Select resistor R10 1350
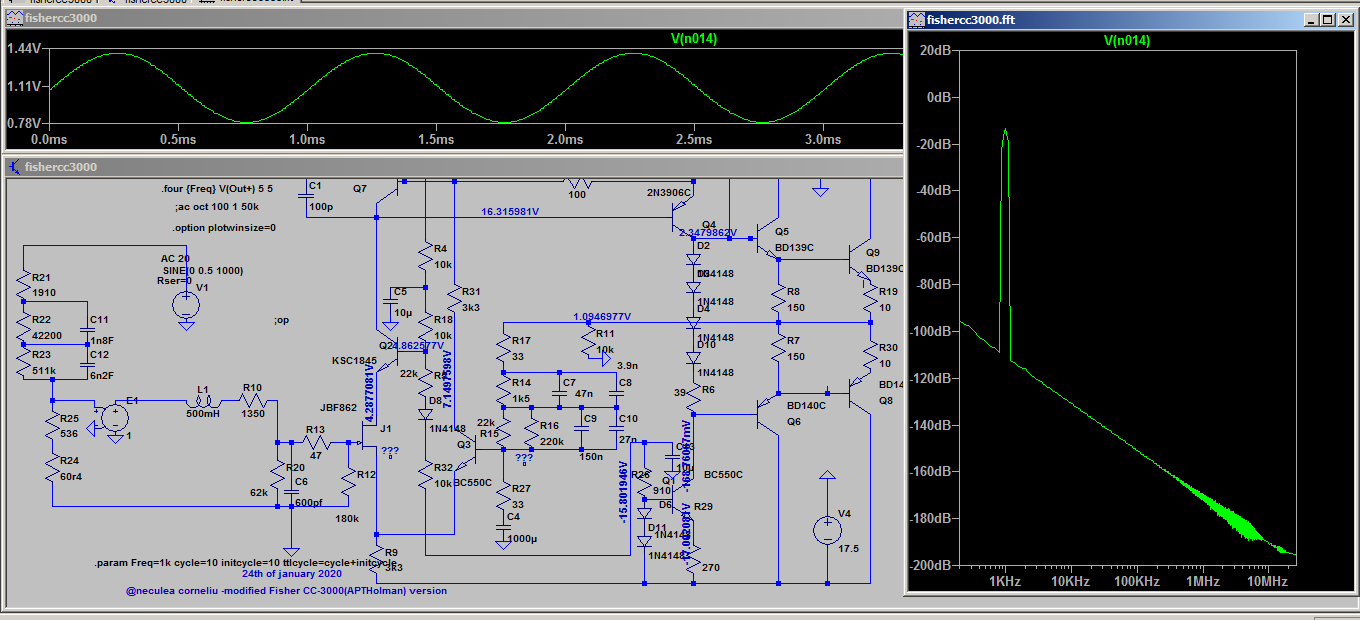 tap(251, 402)
